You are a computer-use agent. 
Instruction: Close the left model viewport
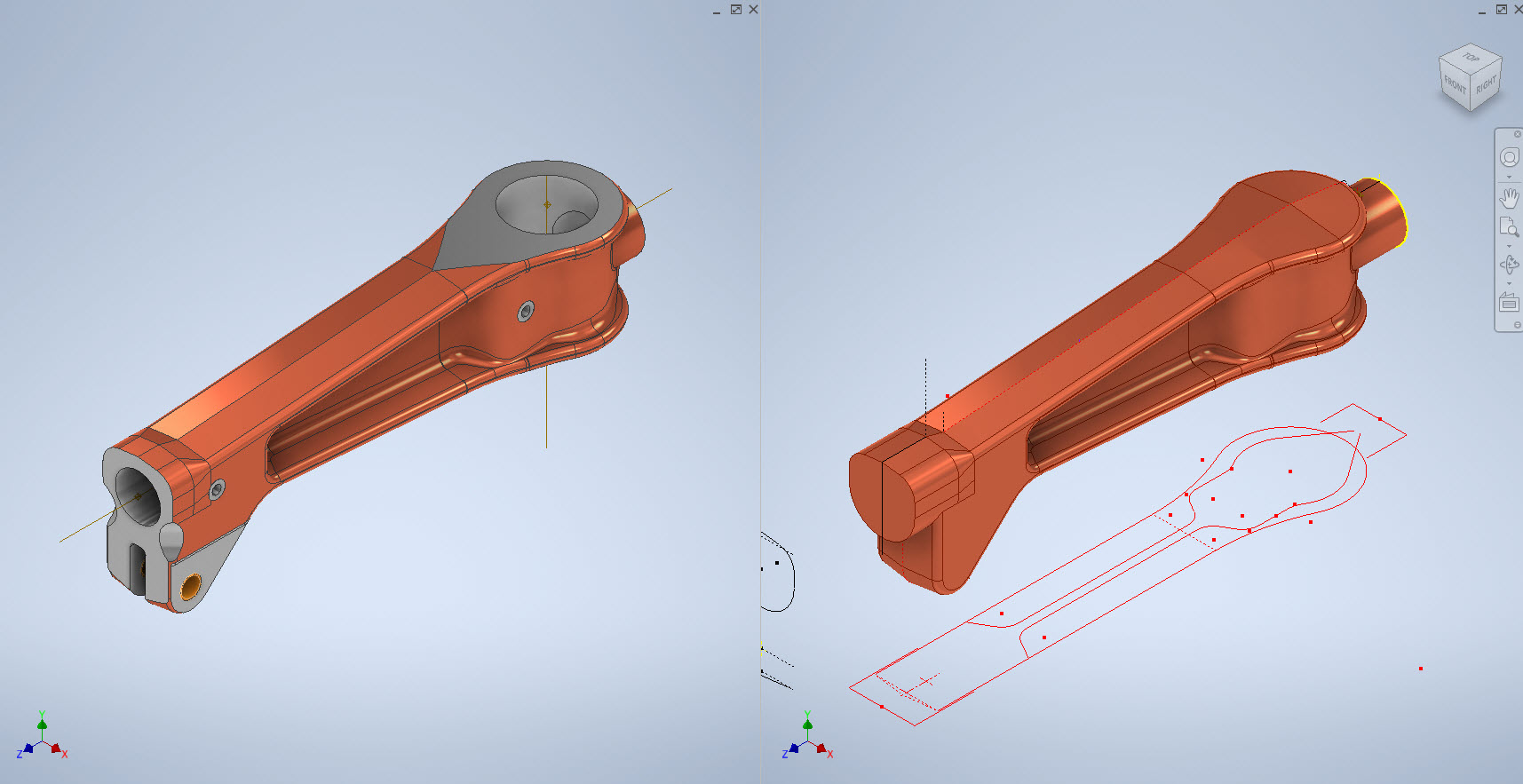click(x=753, y=10)
